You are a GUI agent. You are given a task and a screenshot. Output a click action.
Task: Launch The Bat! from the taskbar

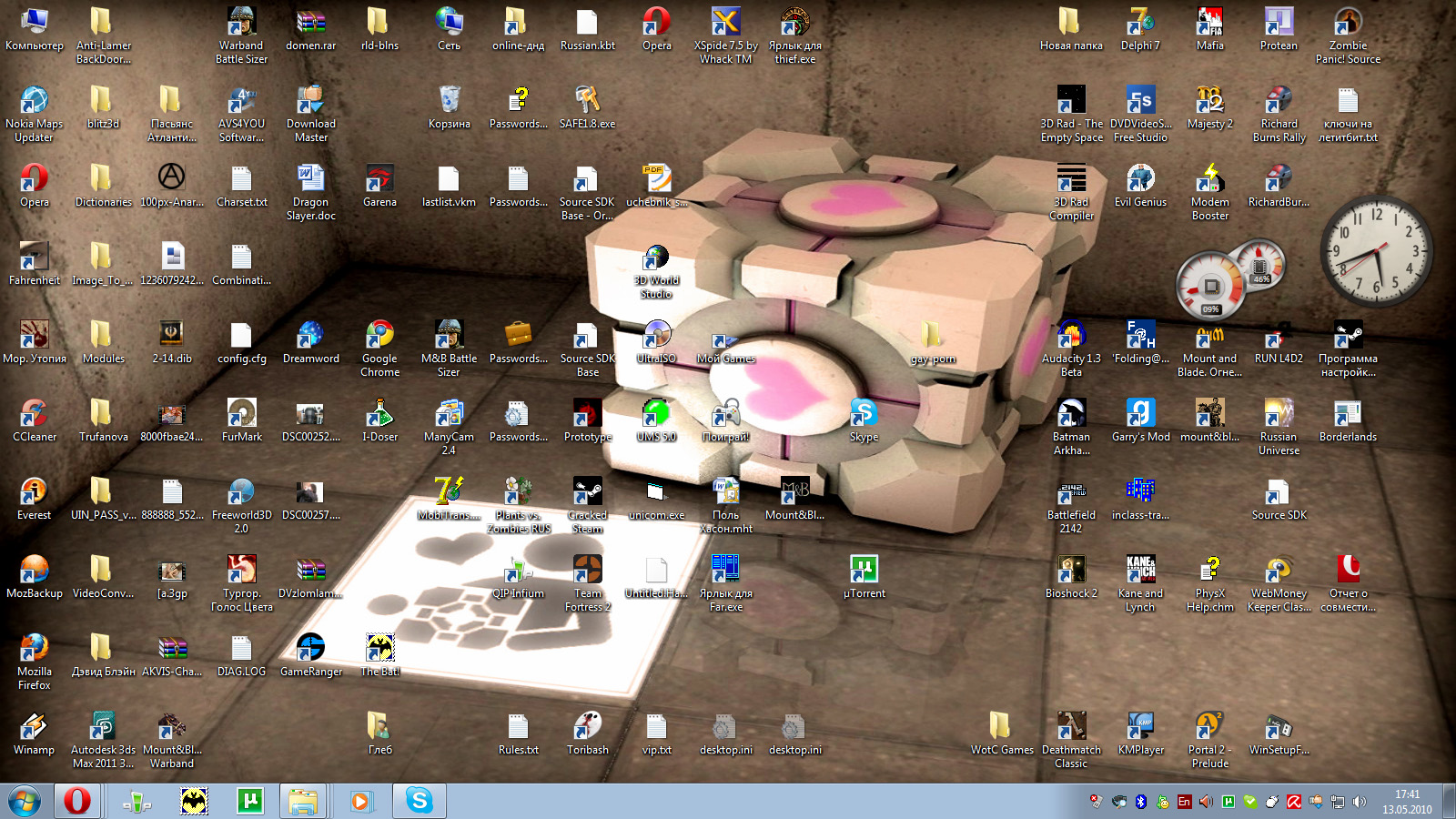tap(193, 801)
